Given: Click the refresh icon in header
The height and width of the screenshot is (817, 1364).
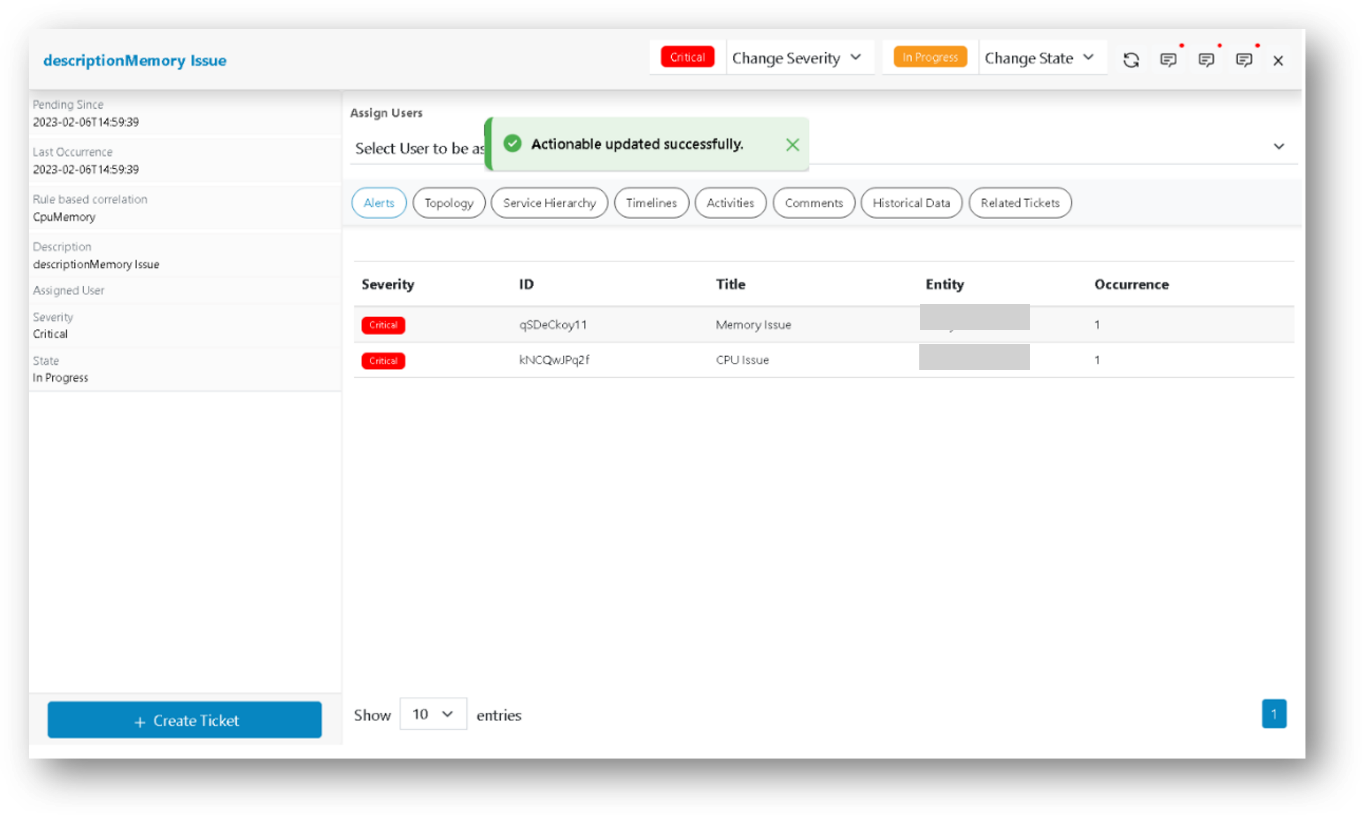Looking at the screenshot, I should point(1131,60).
